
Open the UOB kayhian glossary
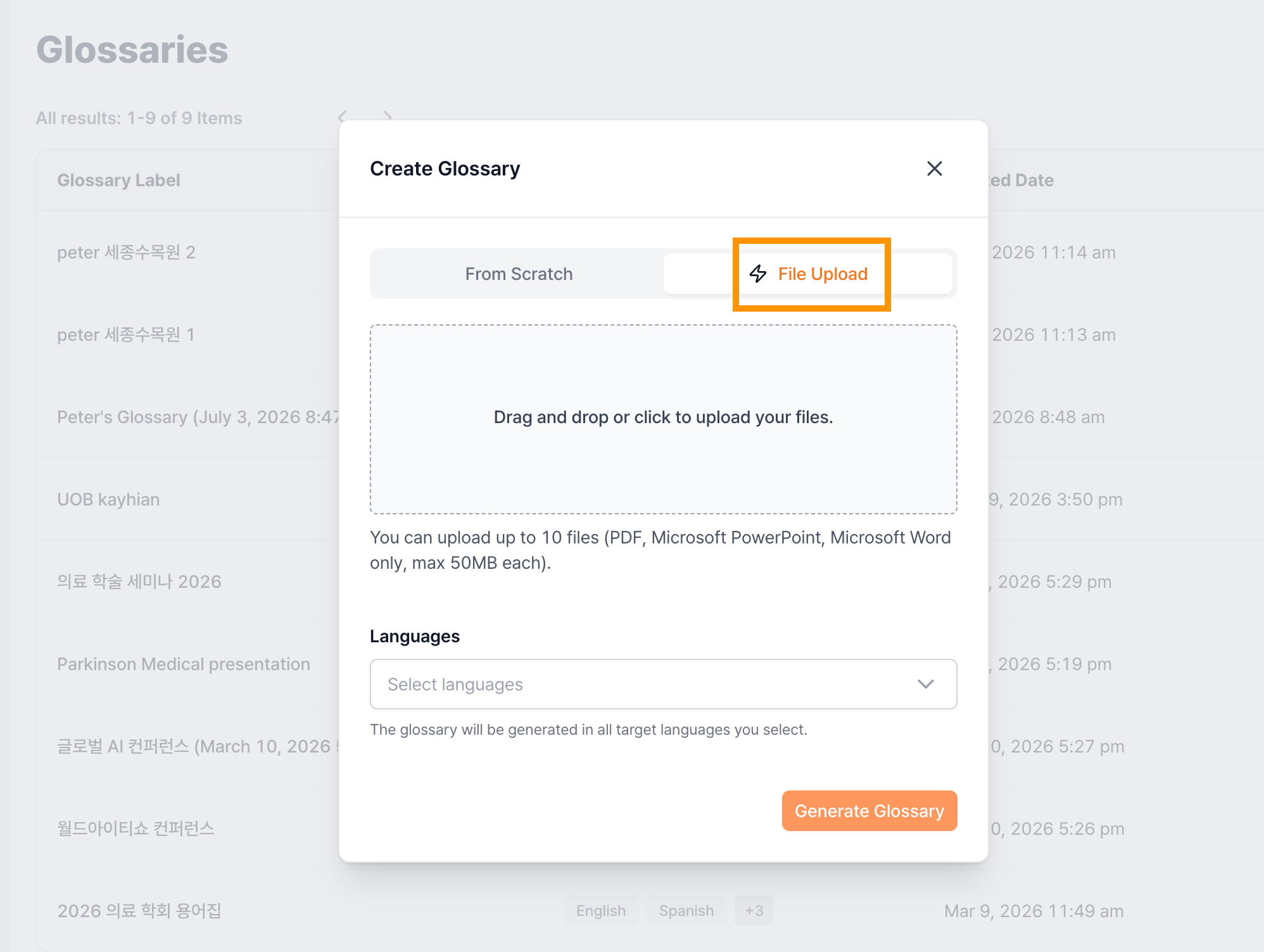pos(108,499)
